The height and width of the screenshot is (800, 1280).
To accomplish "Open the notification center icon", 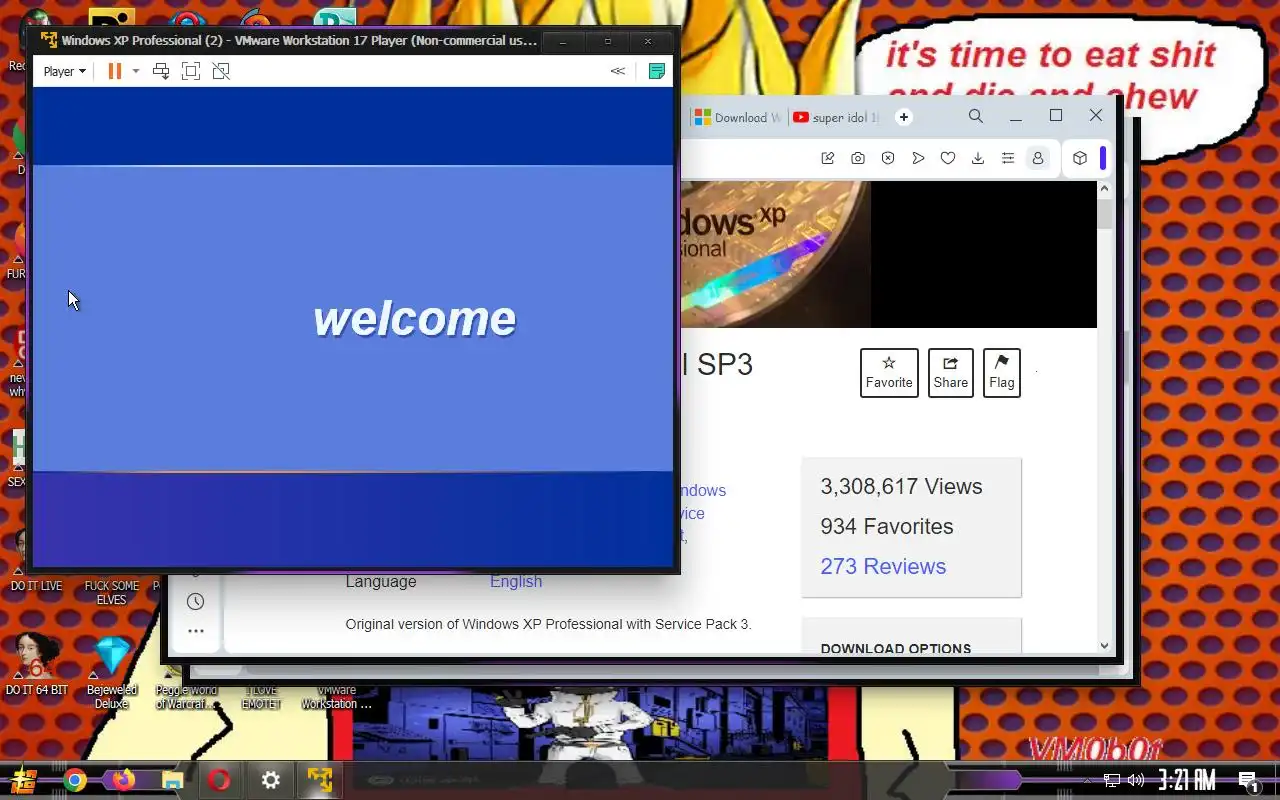I will 1248,781.
